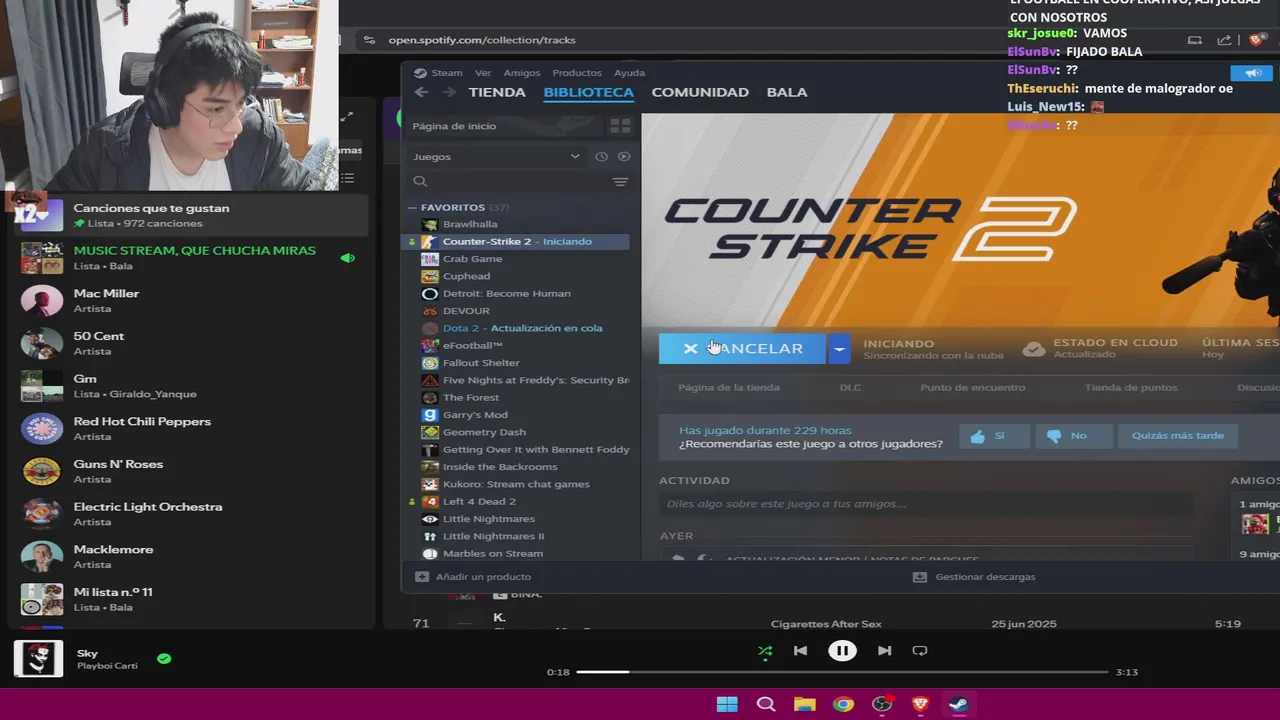Viewport: 1280px width, 720px height.
Task: Open Página de la tienda link
Action: [x=729, y=388]
